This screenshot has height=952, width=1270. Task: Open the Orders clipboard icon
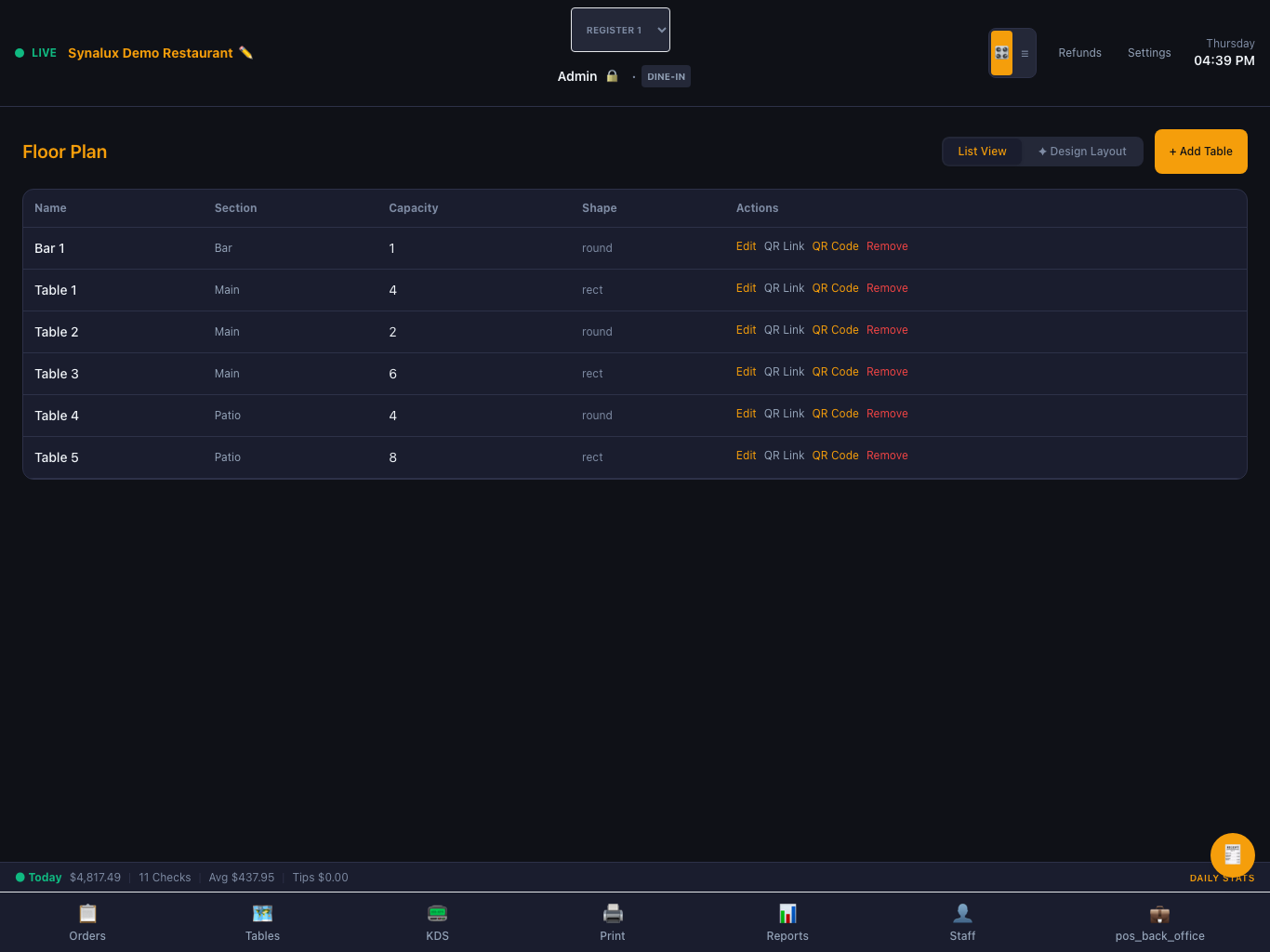click(87, 913)
